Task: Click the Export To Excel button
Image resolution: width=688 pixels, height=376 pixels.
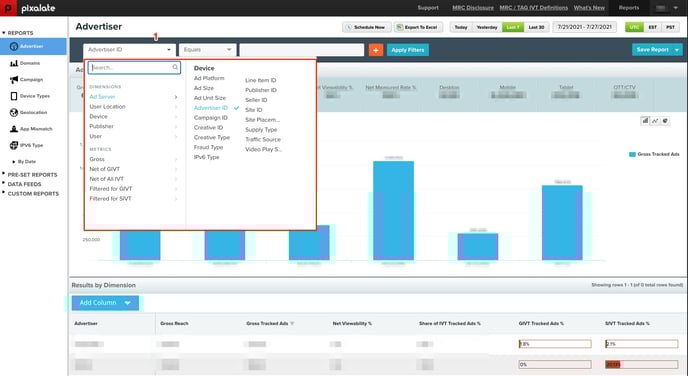Action: (418, 27)
